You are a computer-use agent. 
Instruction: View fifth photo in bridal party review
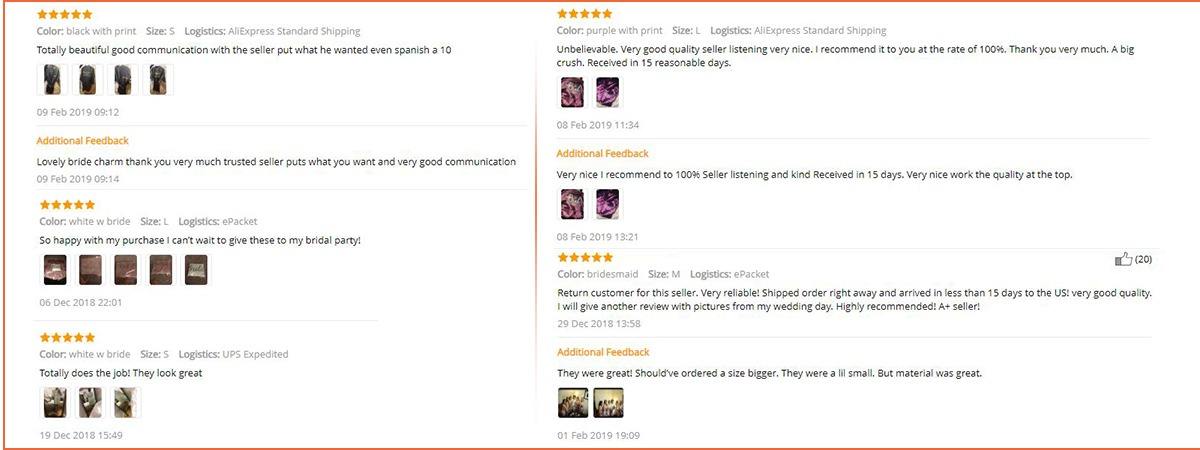point(196,269)
